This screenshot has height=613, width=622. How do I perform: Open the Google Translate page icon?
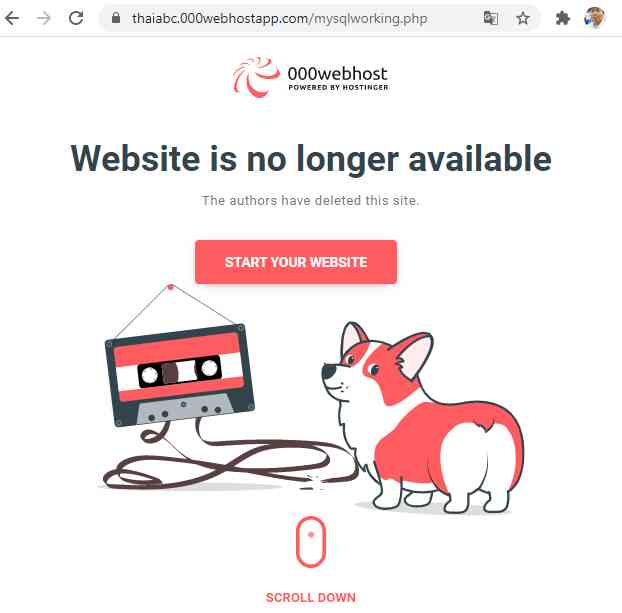(491, 18)
